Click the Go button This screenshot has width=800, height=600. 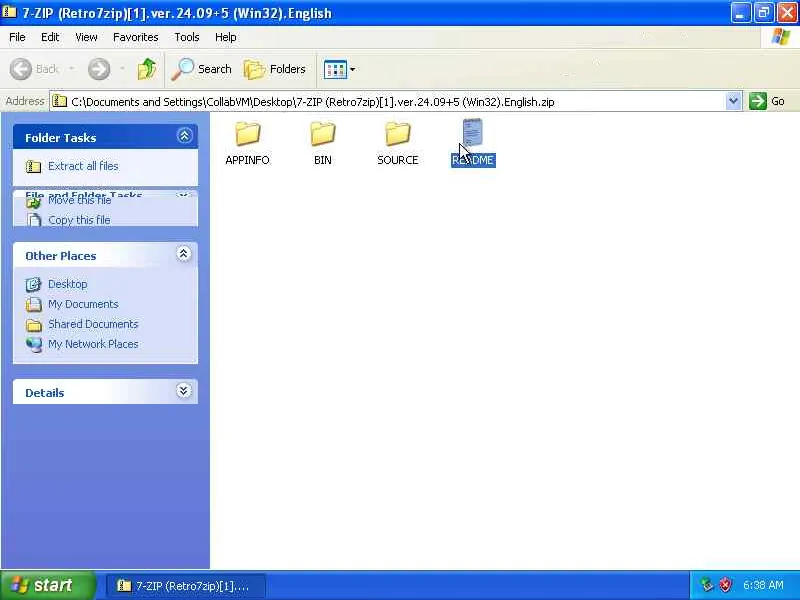[x=767, y=101]
